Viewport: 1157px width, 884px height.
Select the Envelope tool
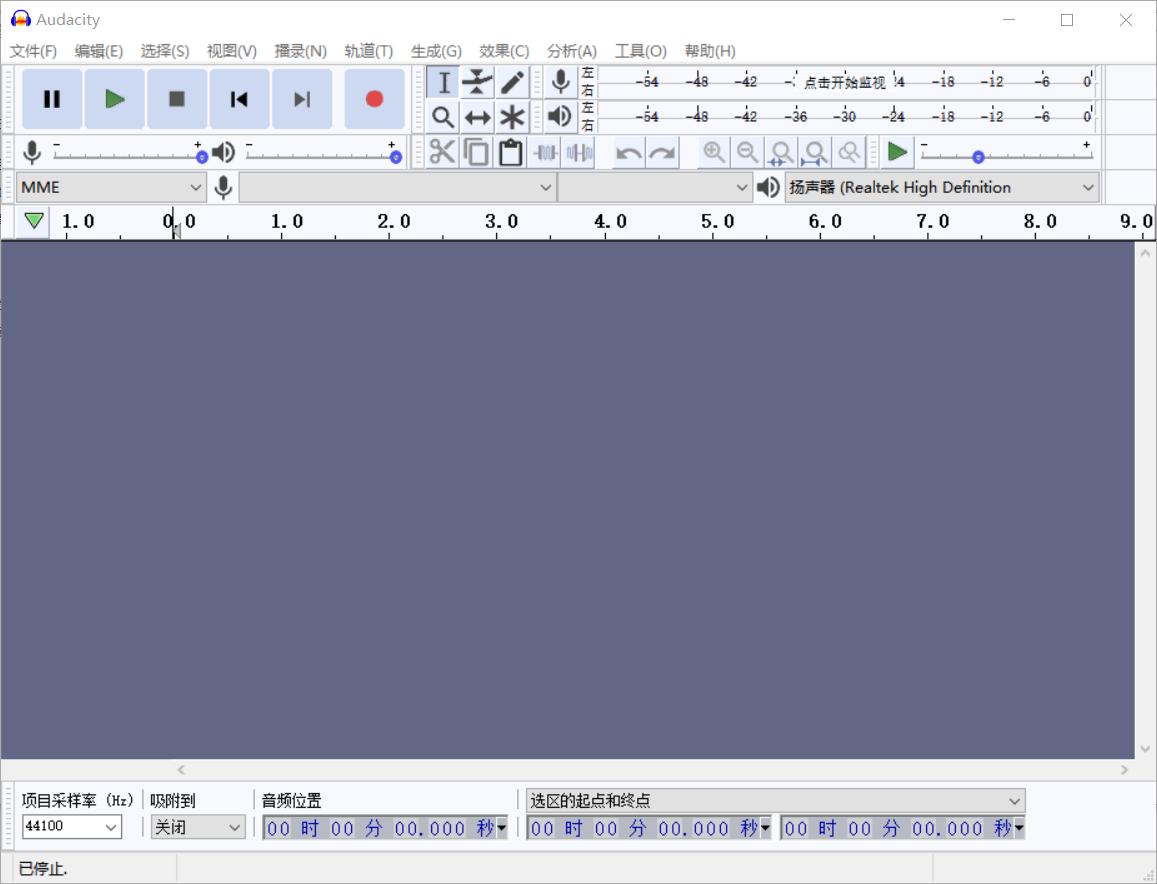478,82
